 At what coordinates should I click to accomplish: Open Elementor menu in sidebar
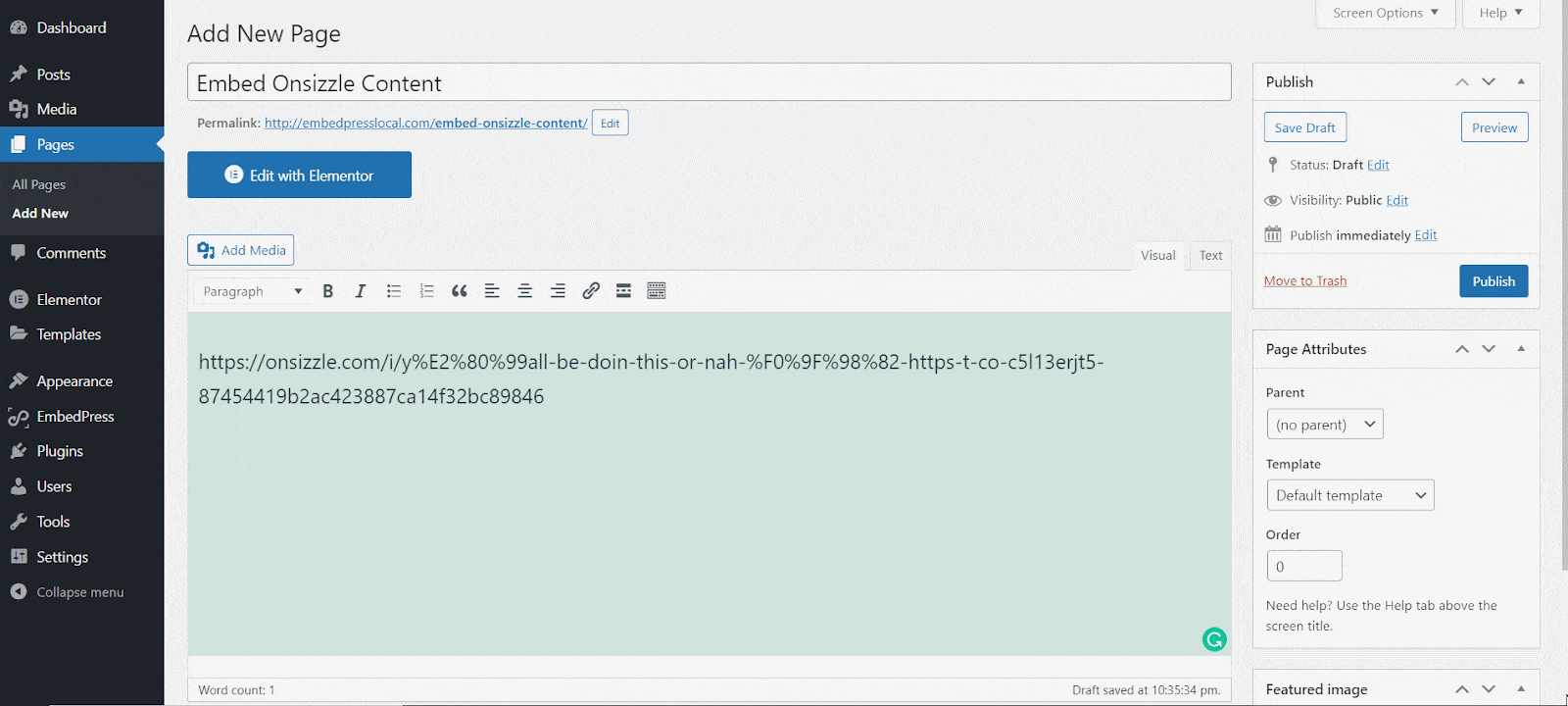pyautogui.click(x=82, y=300)
